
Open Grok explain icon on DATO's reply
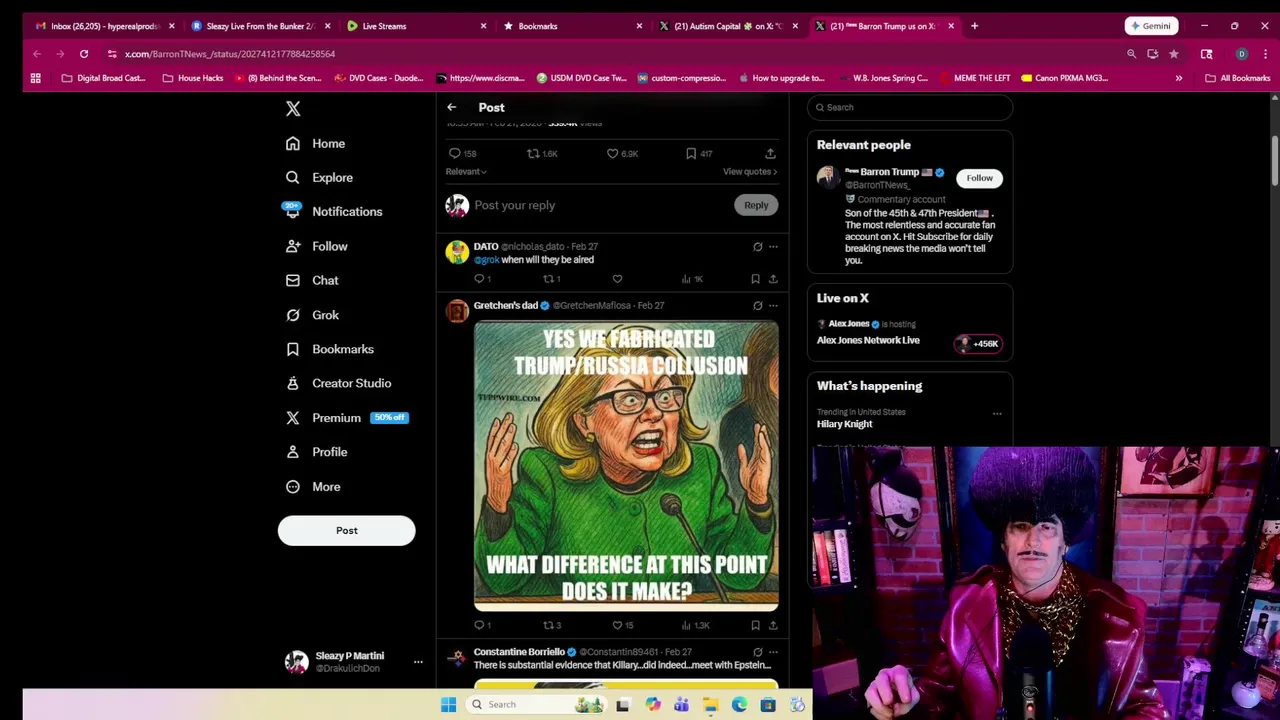coord(757,246)
